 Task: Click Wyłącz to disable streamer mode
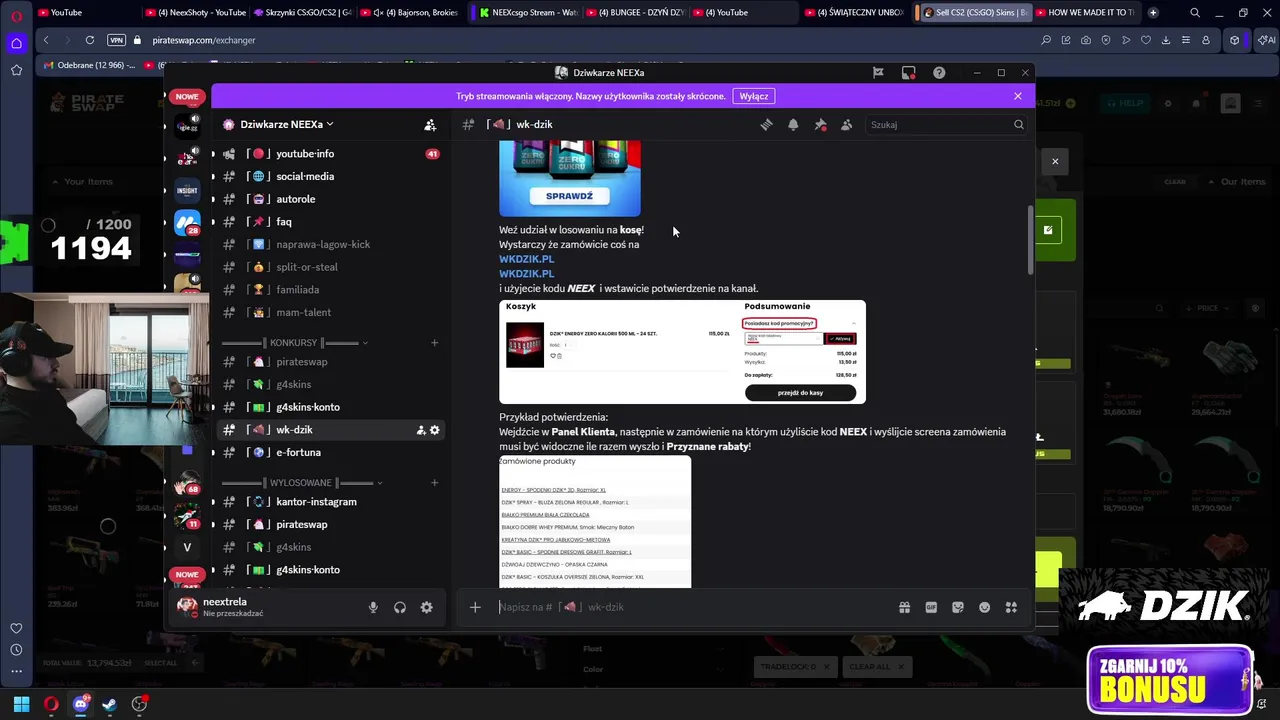tap(754, 96)
